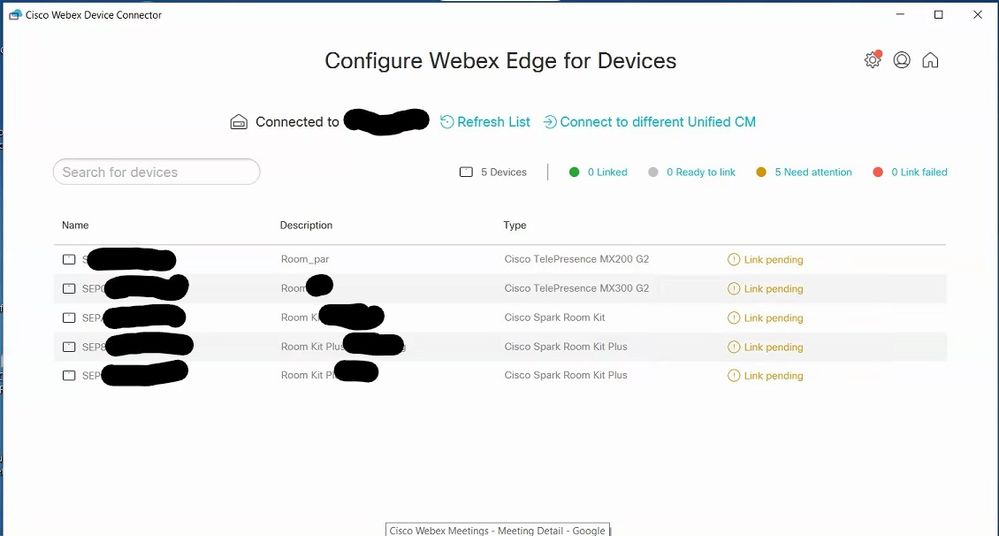999x536 pixels.
Task: Go to home via house icon
Action: point(930,60)
